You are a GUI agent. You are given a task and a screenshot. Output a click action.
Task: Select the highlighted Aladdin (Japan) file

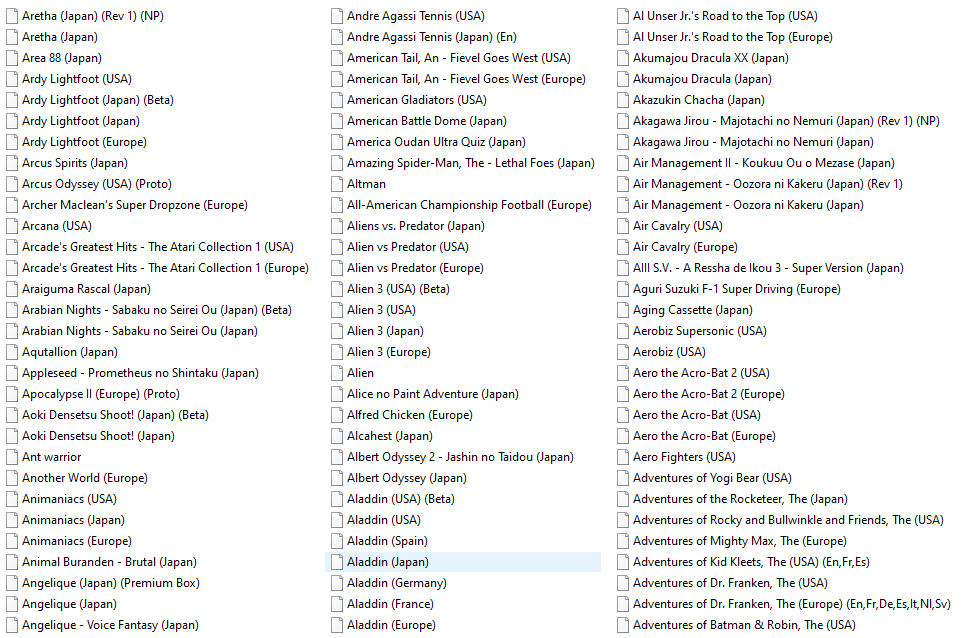(387, 562)
